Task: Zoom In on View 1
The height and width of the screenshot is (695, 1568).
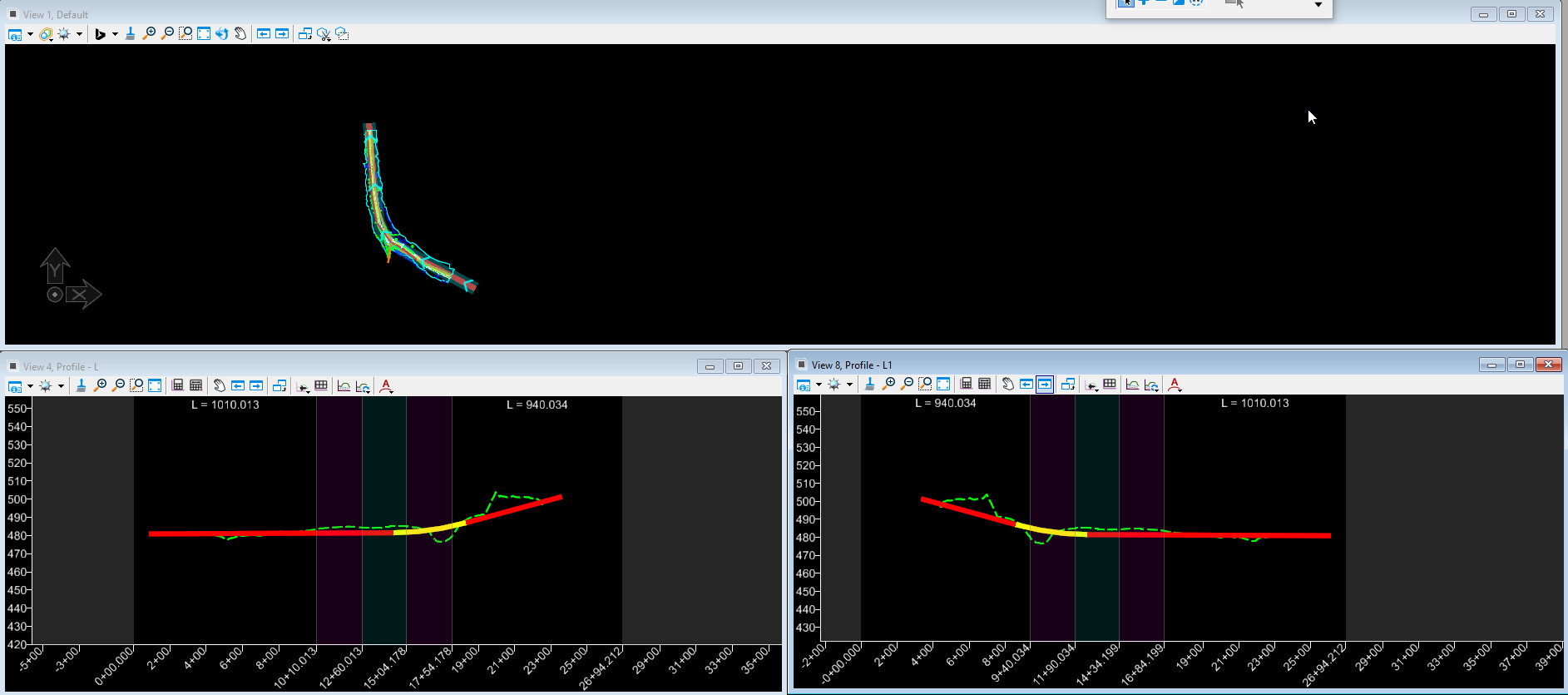Action: [149, 34]
